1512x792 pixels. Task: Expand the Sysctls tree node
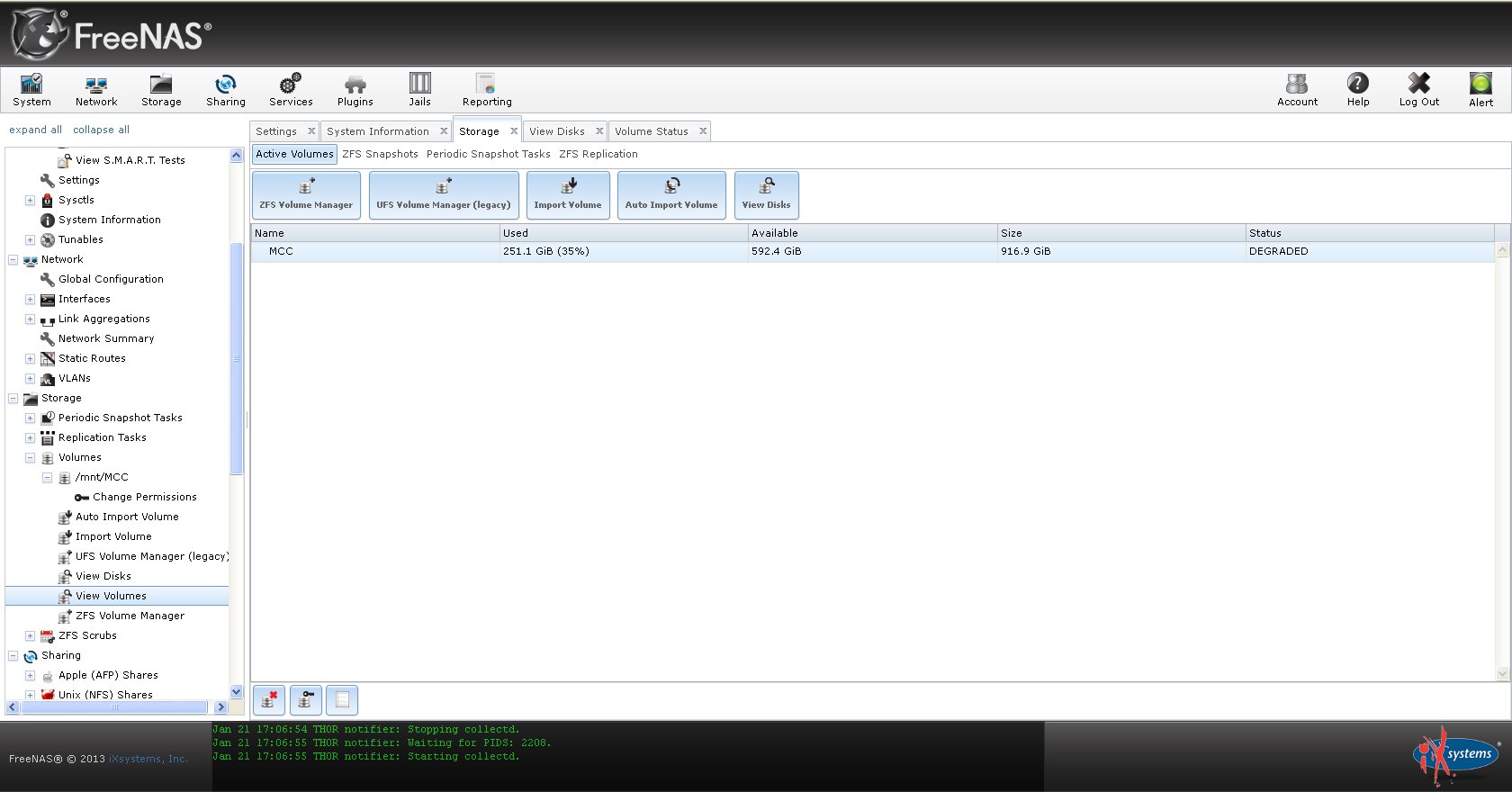(30, 200)
